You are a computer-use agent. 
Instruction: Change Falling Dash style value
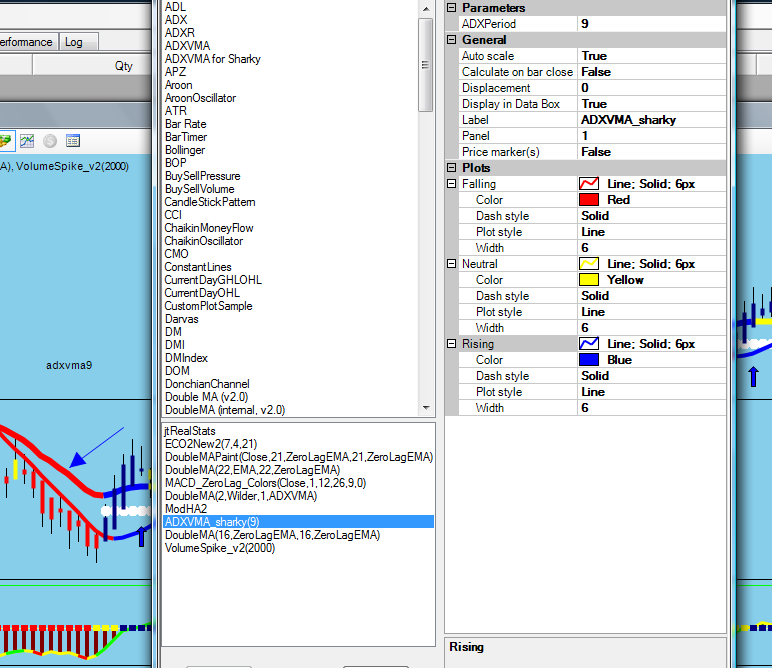(x=651, y=216)
